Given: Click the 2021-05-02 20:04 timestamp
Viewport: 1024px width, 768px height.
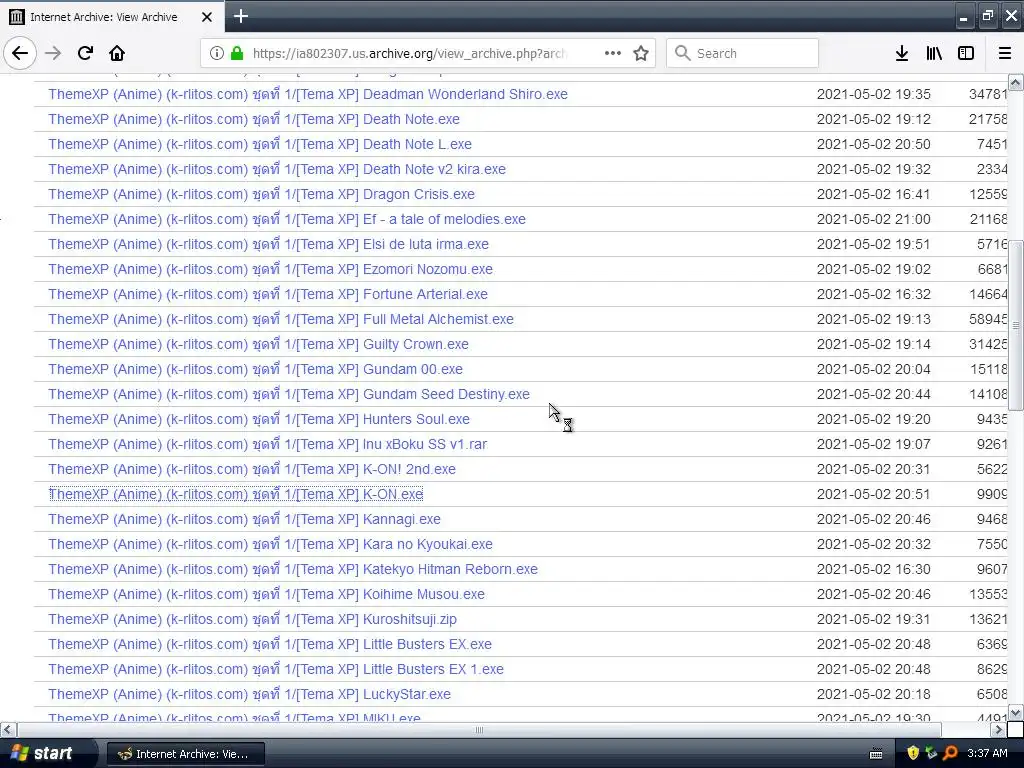Looking at the screenshot, I should [873, 369].
